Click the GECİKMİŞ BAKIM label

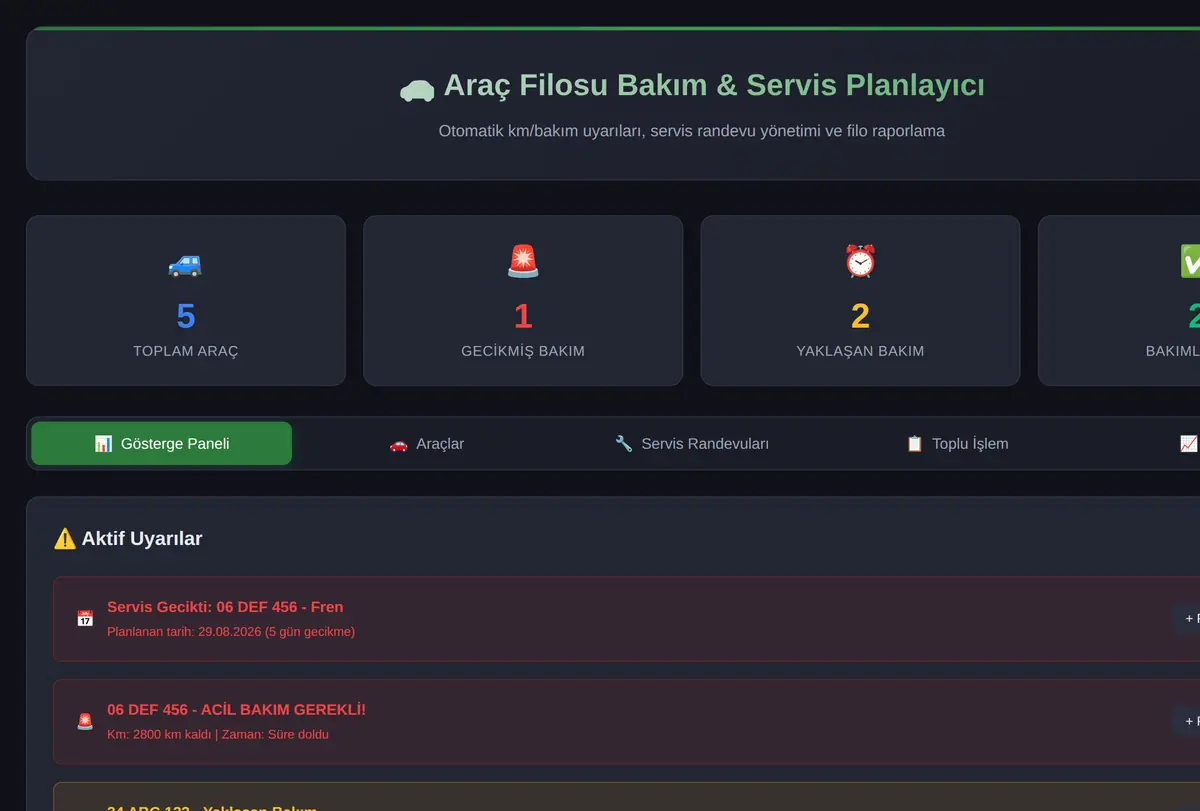click(x=523, y=351)
